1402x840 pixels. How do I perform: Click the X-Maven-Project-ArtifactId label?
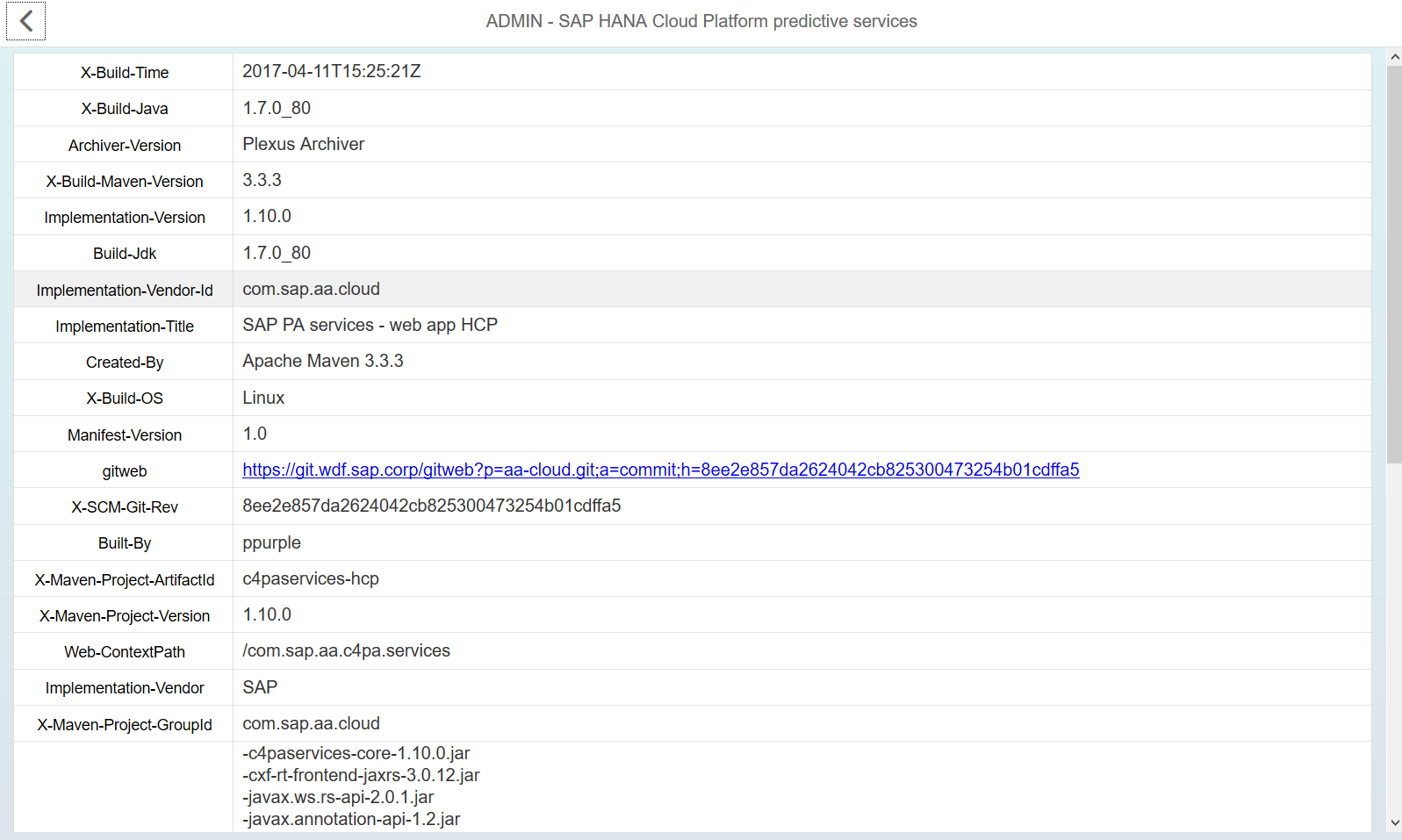(125, 580)
